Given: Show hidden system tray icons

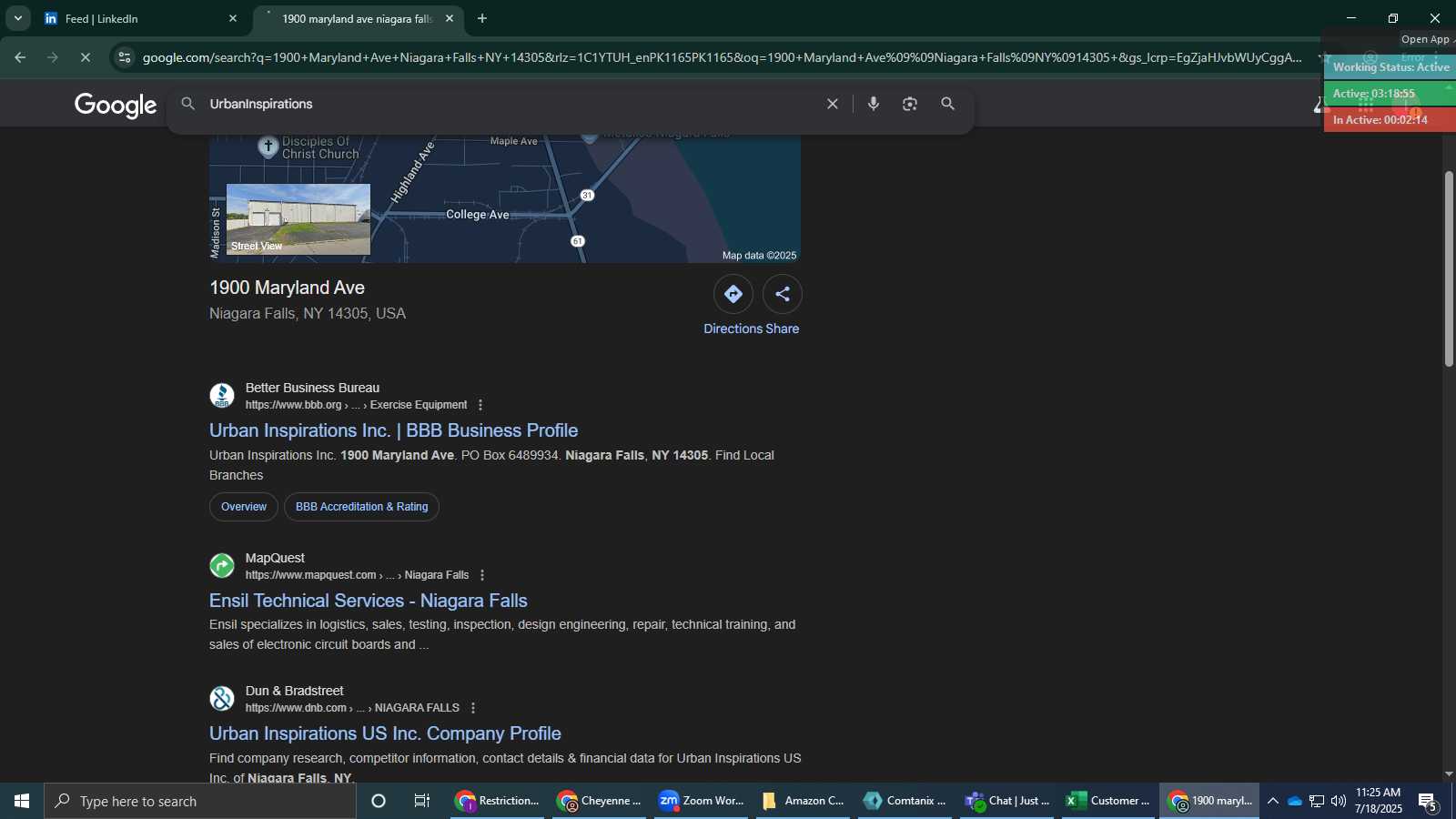Looking at the screenshot, I should click(1273, 801).
